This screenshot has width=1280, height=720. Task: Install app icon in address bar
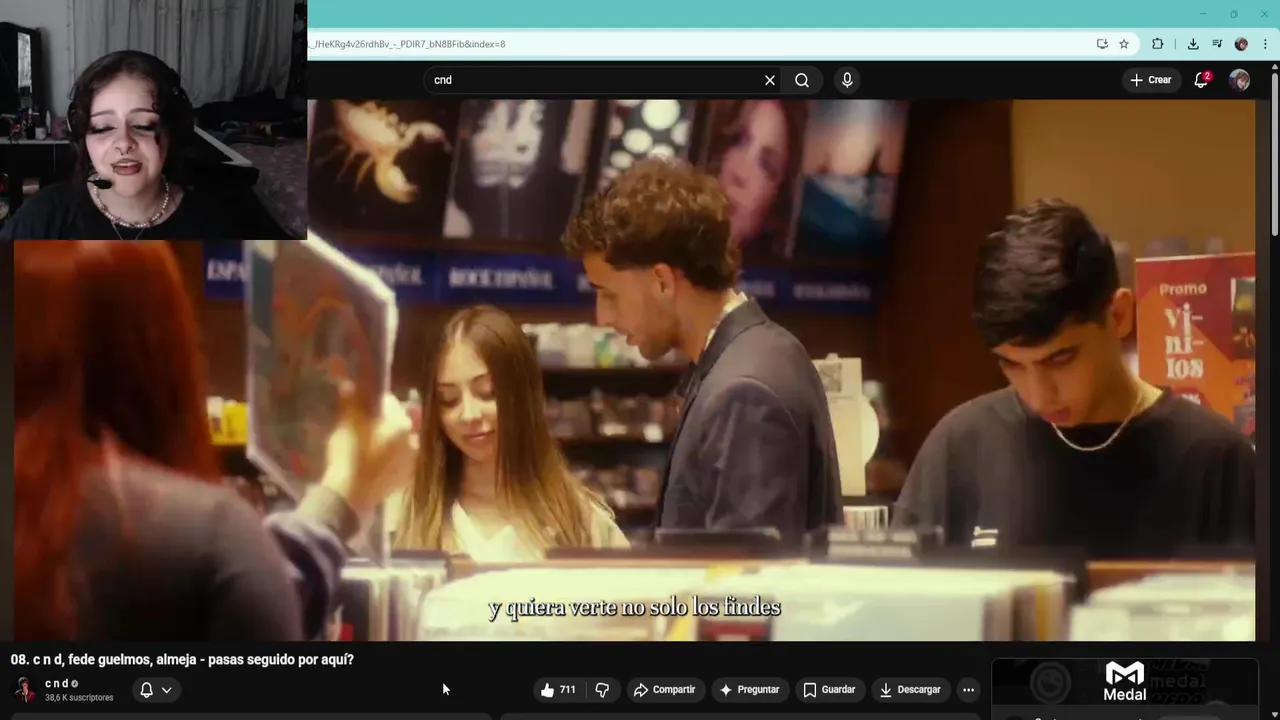click(1102, 44)
